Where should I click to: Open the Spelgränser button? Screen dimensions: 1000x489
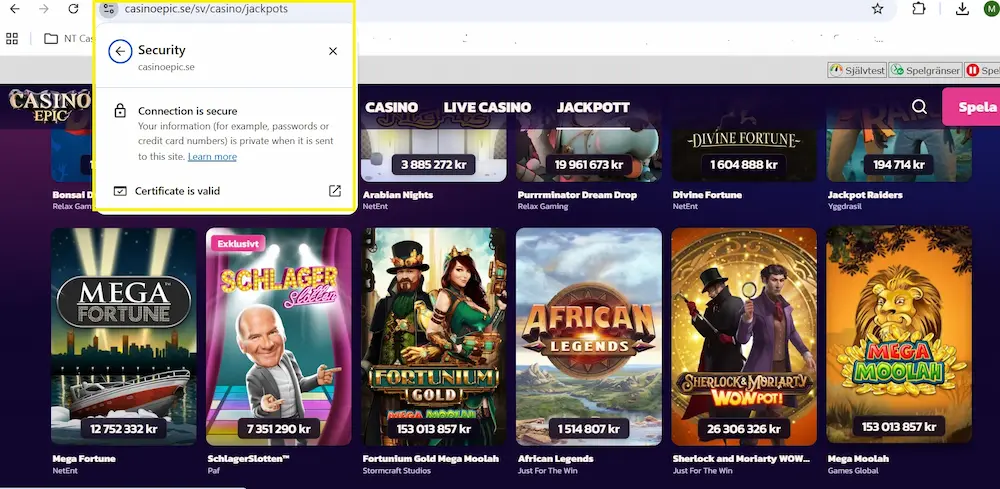point(925,70)
